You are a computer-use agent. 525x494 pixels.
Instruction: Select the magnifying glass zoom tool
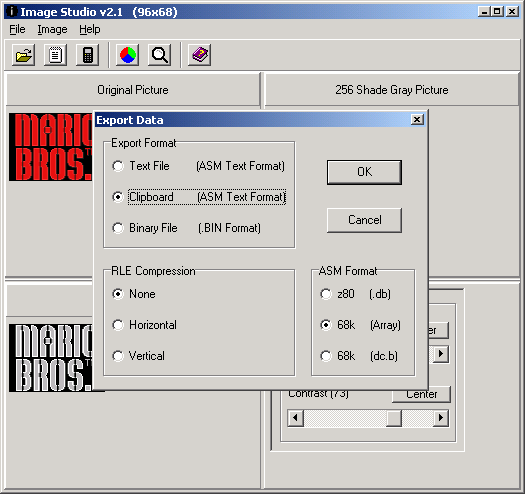160,55
